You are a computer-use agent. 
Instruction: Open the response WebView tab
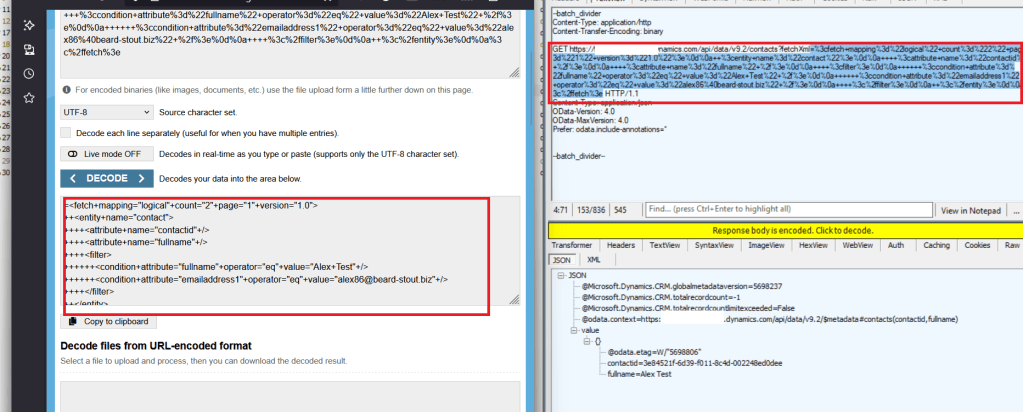click(857, 246)
